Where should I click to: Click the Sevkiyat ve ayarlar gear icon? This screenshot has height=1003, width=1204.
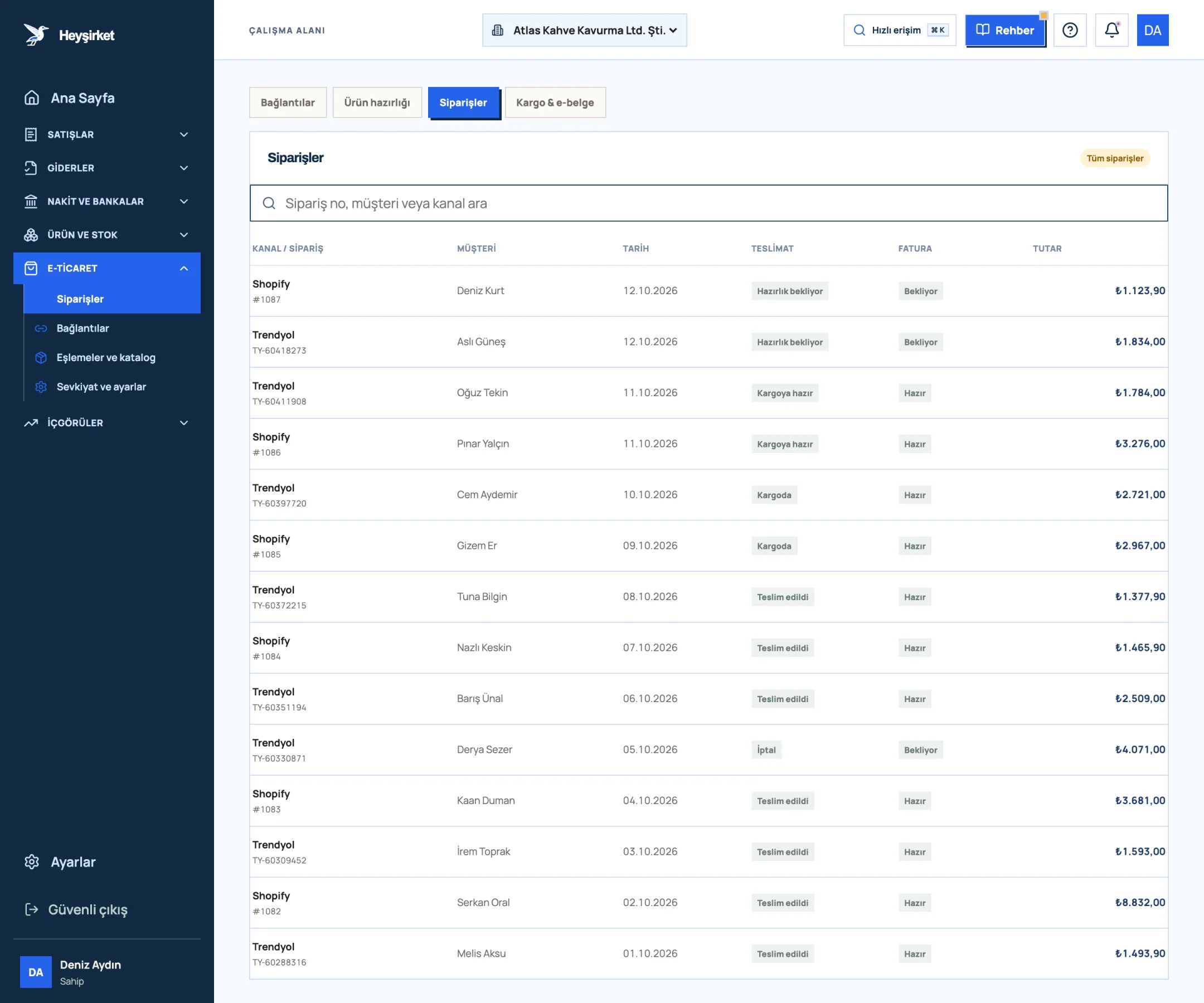pos(41,387)
